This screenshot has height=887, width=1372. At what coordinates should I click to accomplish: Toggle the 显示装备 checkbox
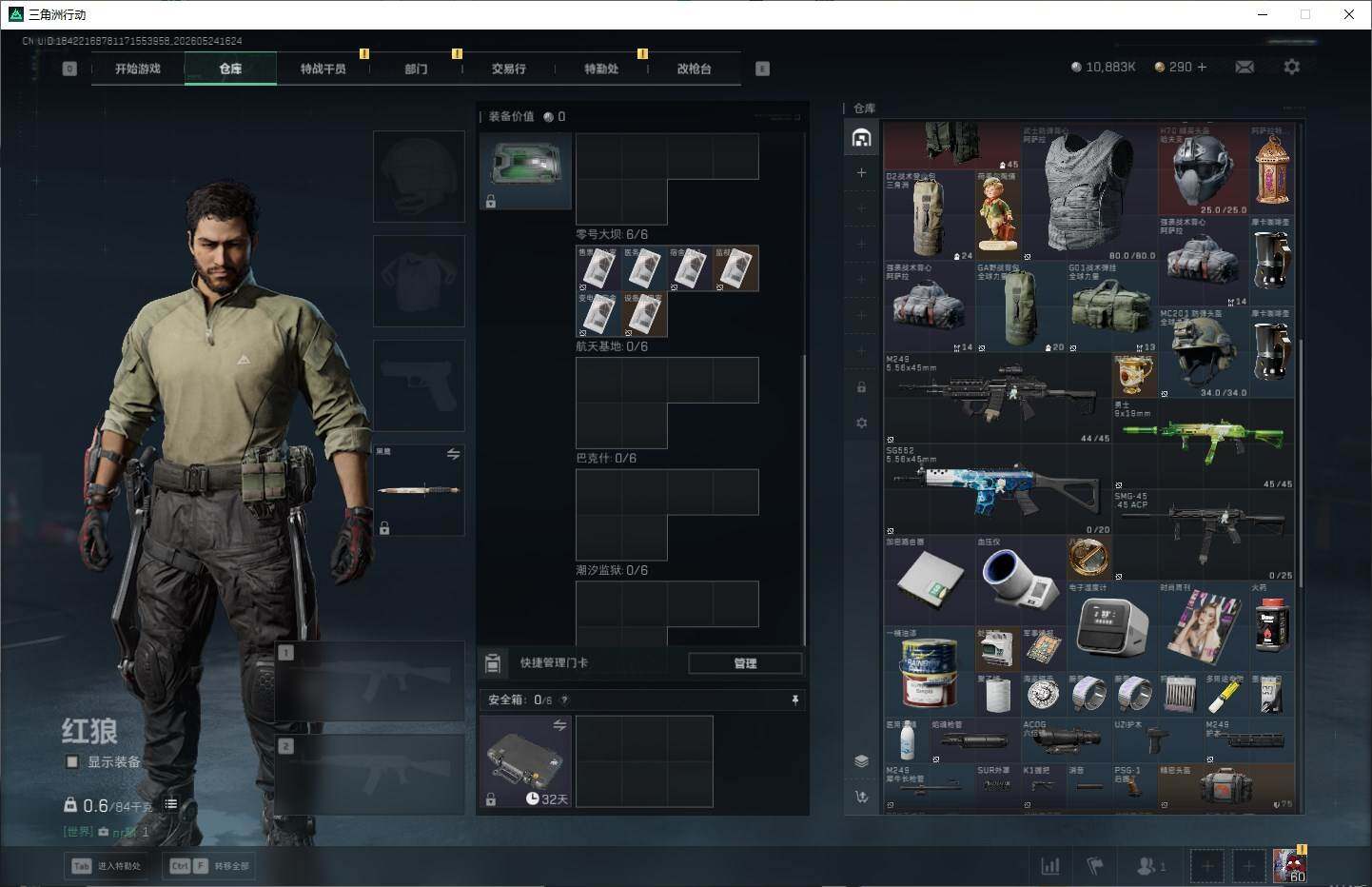(71, 761)
